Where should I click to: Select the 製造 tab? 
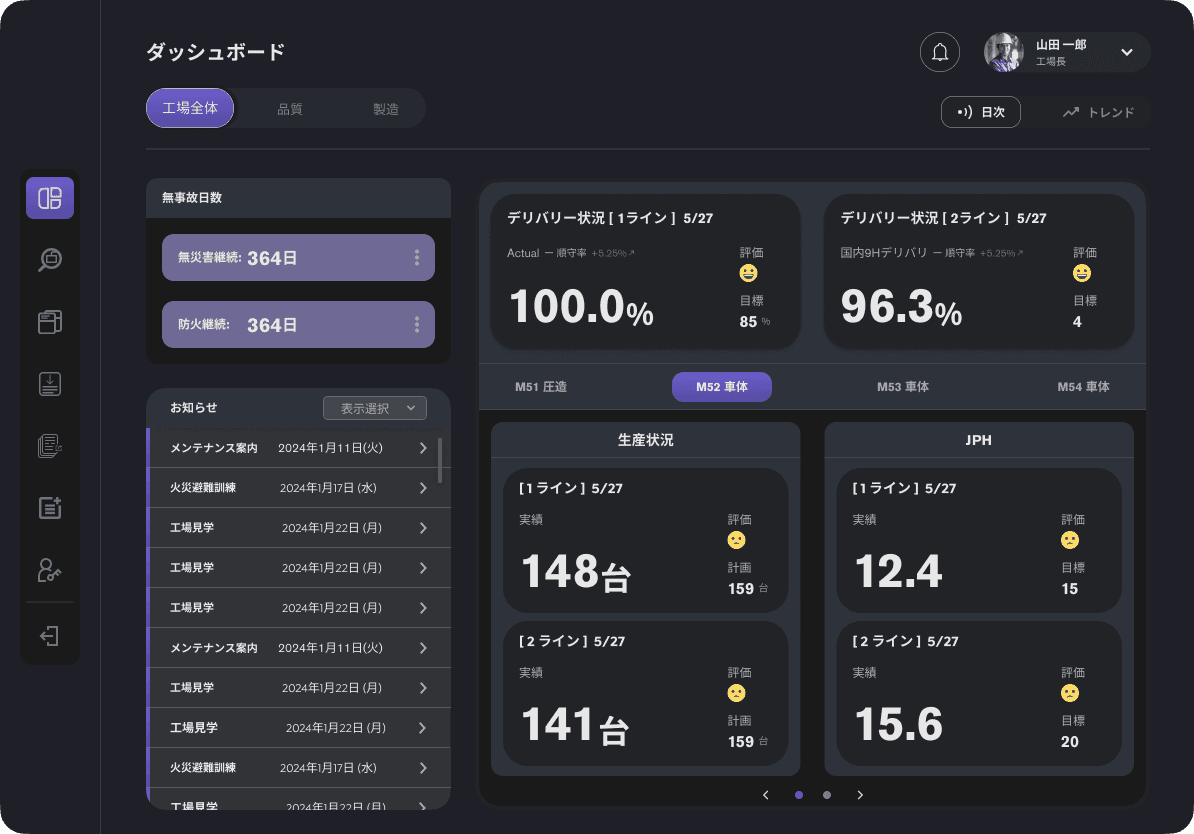tap(386, 108)
